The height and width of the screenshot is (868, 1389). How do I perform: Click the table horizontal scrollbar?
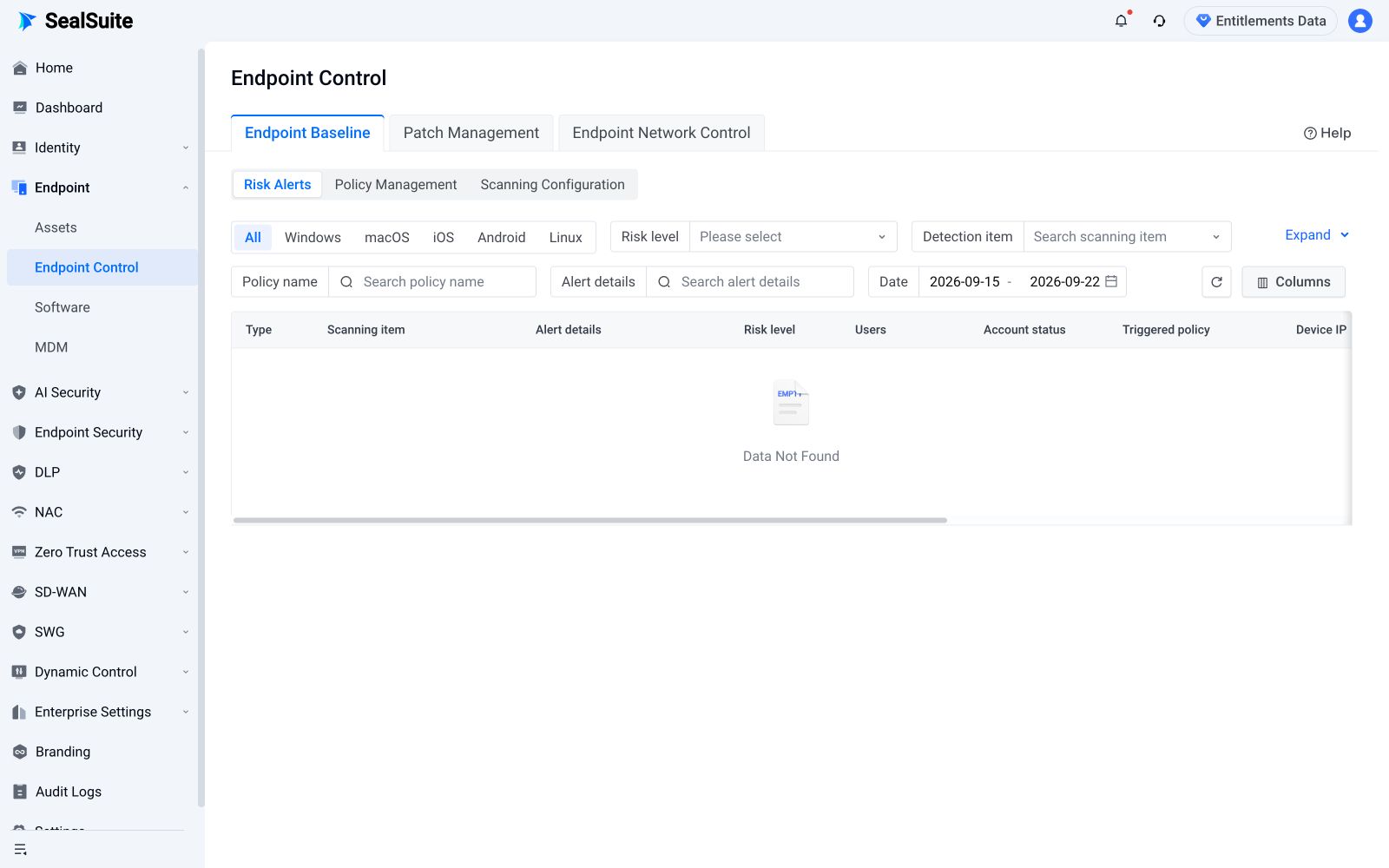[x=590, y=520]
